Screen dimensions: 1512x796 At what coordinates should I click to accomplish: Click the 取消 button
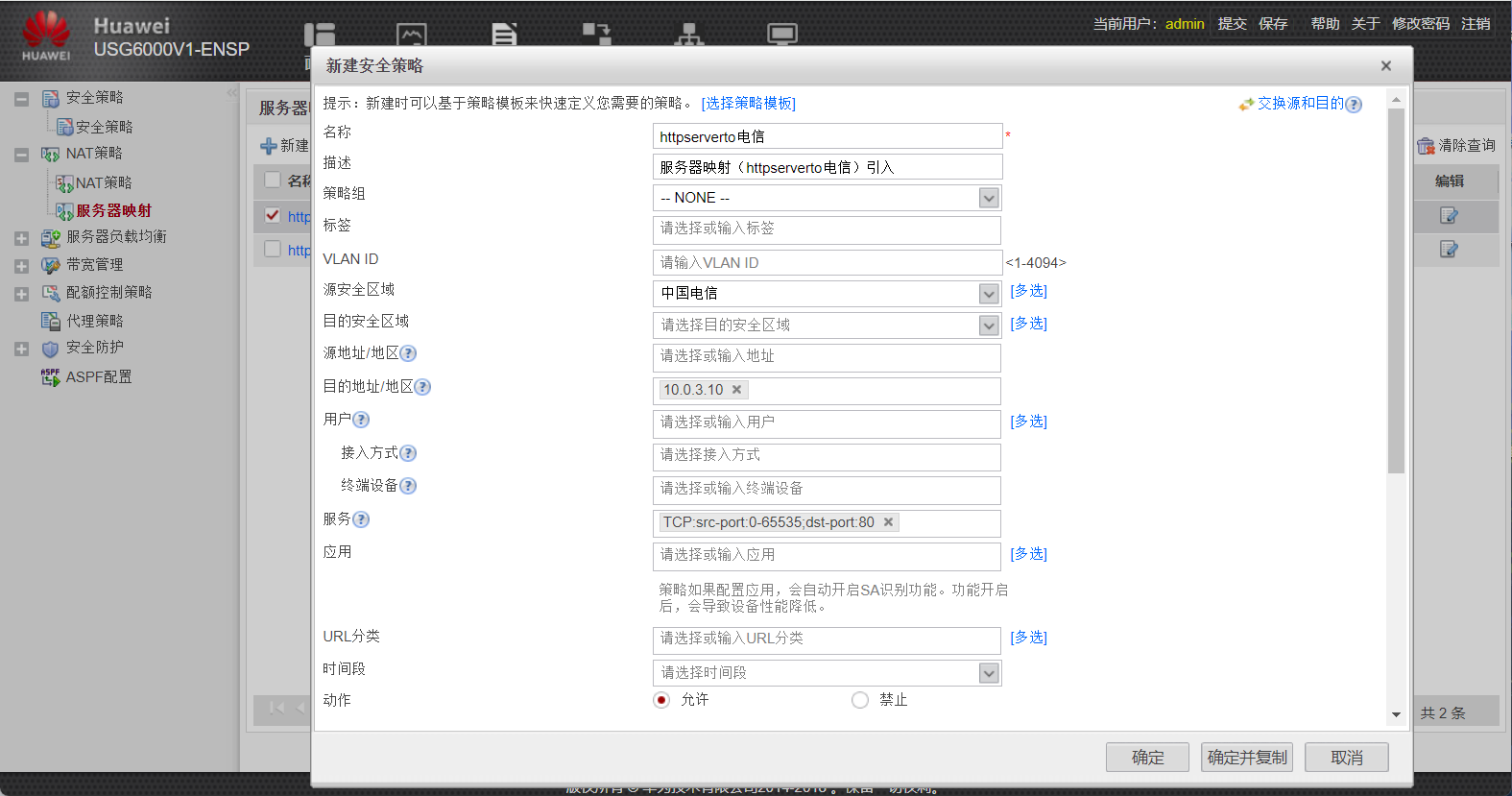[1347, 758]
